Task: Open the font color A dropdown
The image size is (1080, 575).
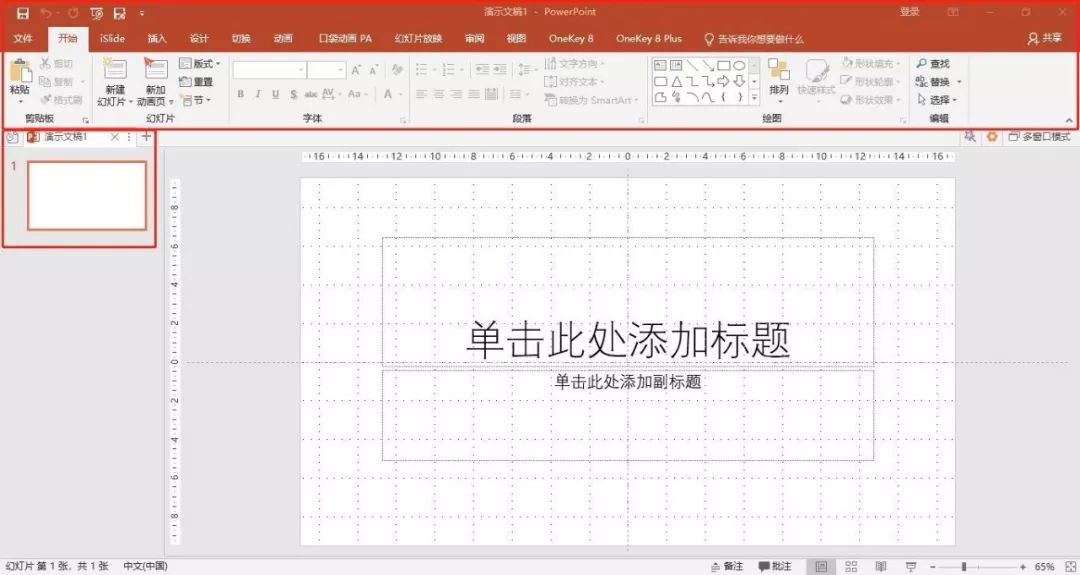Action: 391,94
